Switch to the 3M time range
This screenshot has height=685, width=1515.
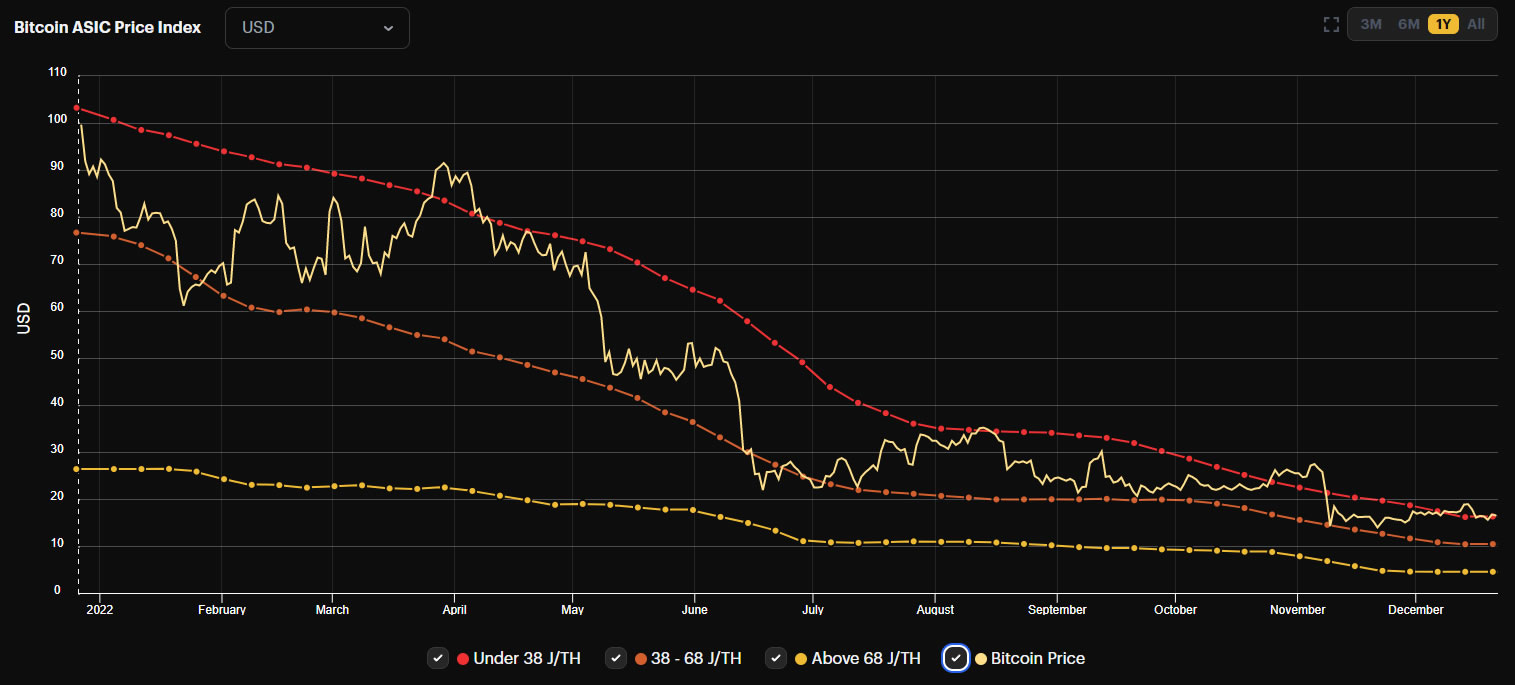[x=1371, y=24]
